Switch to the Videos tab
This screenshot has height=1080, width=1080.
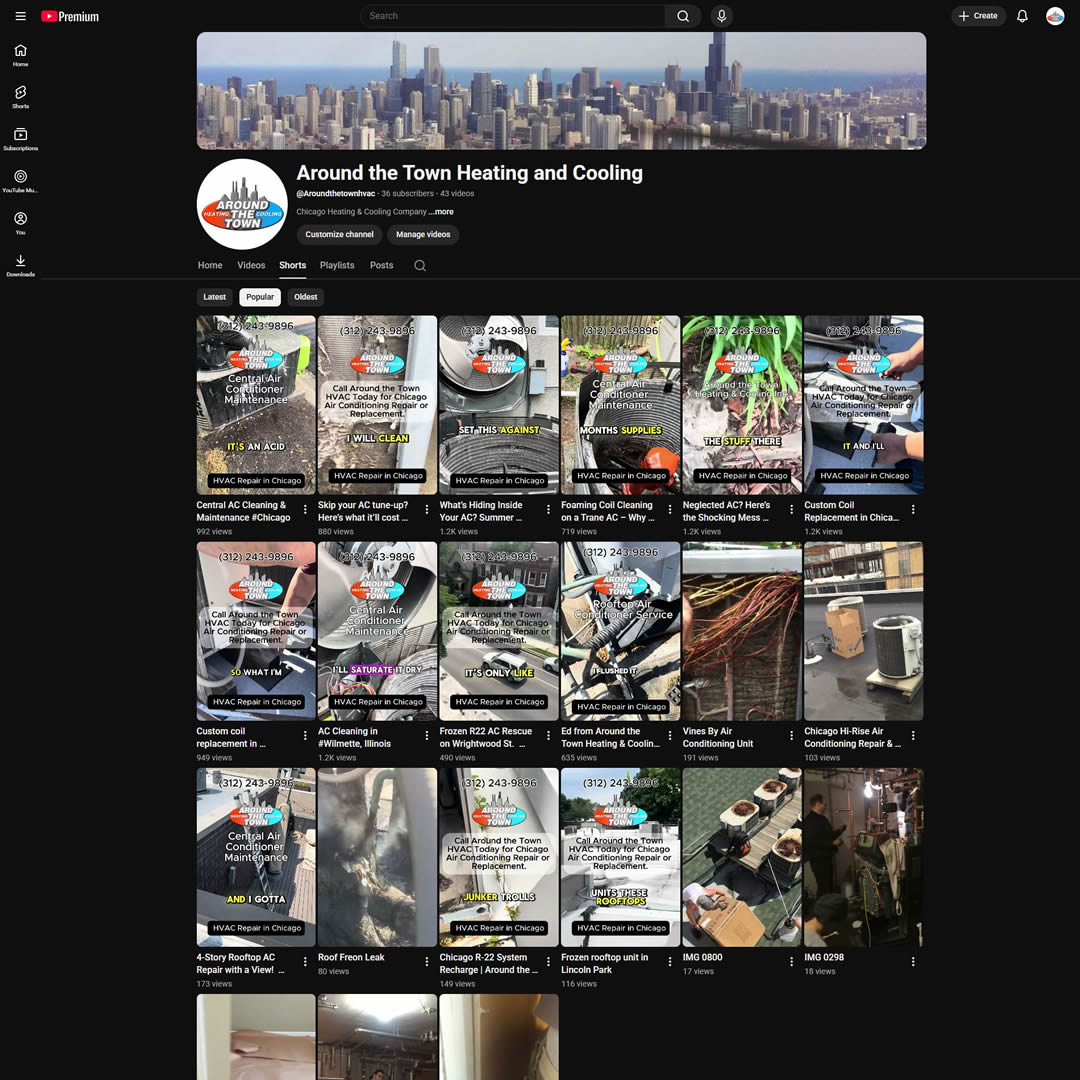[251, 266]
